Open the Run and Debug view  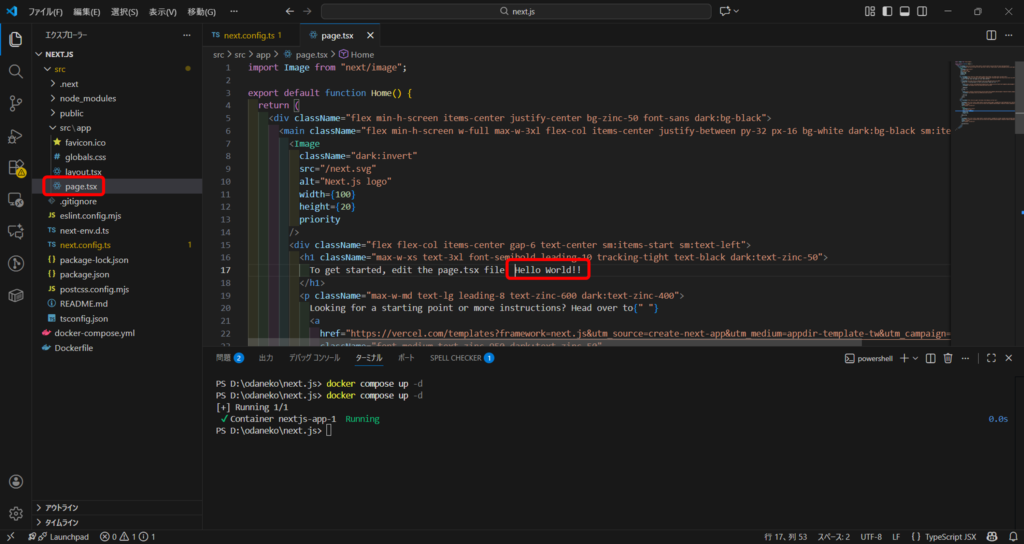(x=16, y=135)
